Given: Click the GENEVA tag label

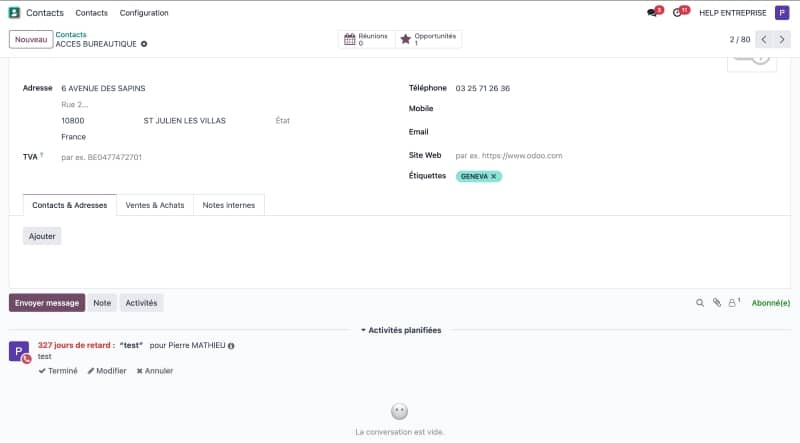Looking at the screenshot, I should 474,176.
